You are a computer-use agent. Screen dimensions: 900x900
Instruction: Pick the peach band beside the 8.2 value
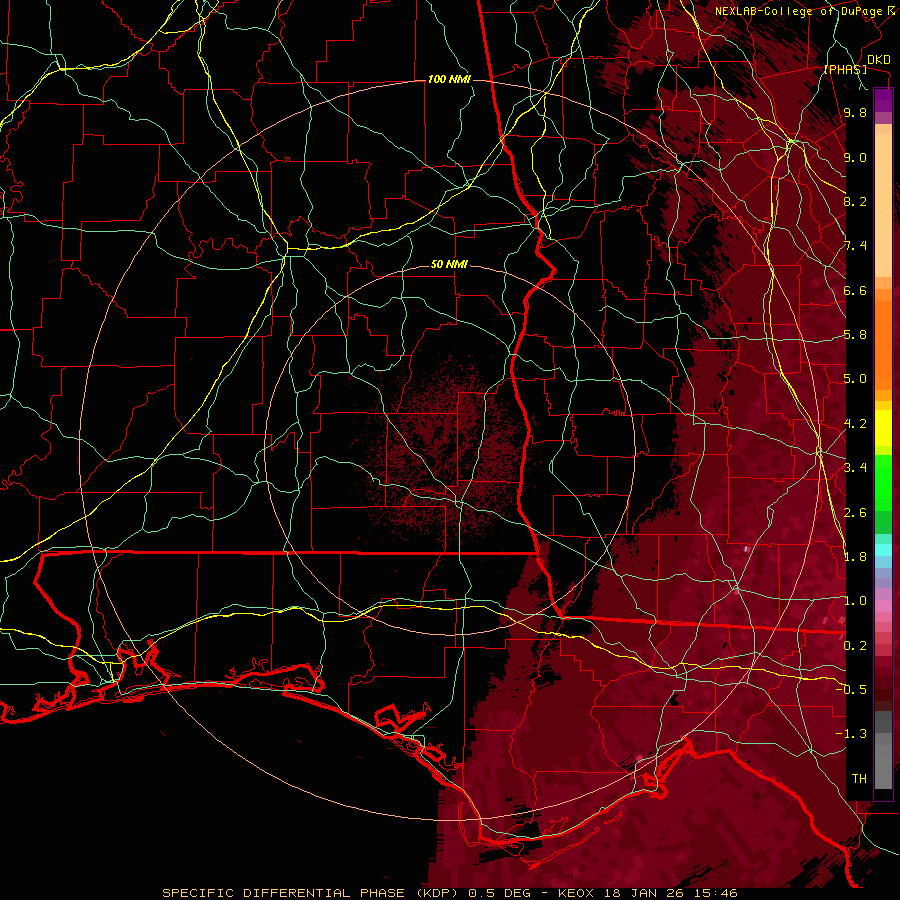click(x=883, y=205)
